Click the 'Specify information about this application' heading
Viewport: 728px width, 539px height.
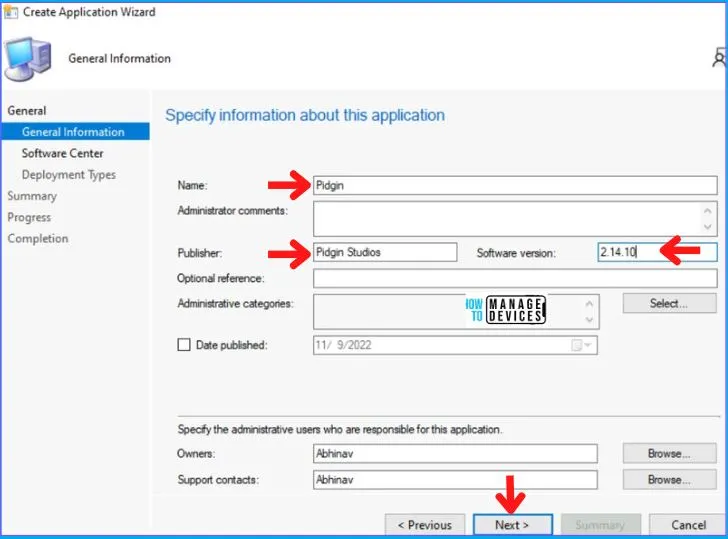tap(305, 115)
